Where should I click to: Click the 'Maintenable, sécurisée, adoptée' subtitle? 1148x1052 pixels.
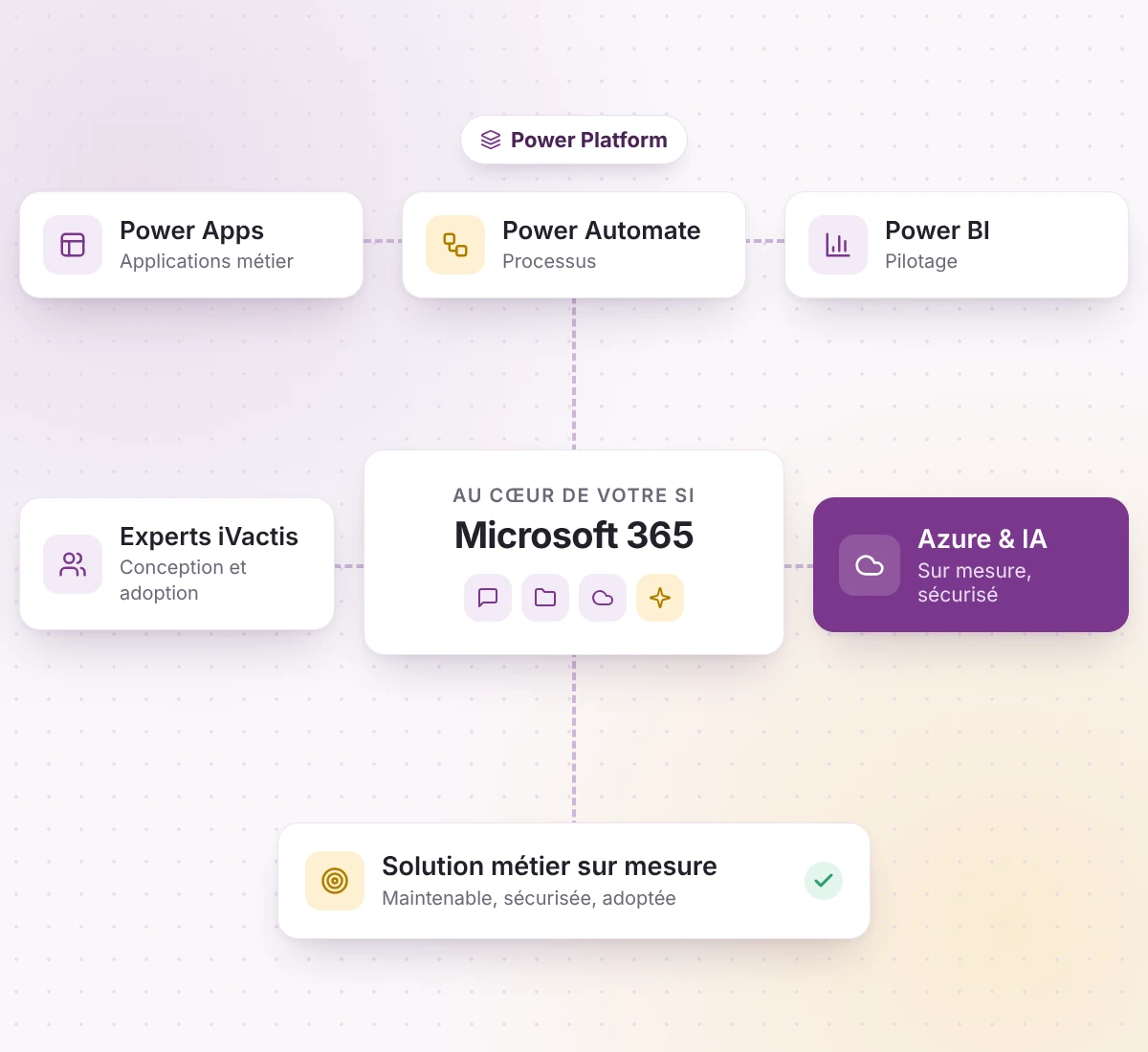tap(529, 898)
